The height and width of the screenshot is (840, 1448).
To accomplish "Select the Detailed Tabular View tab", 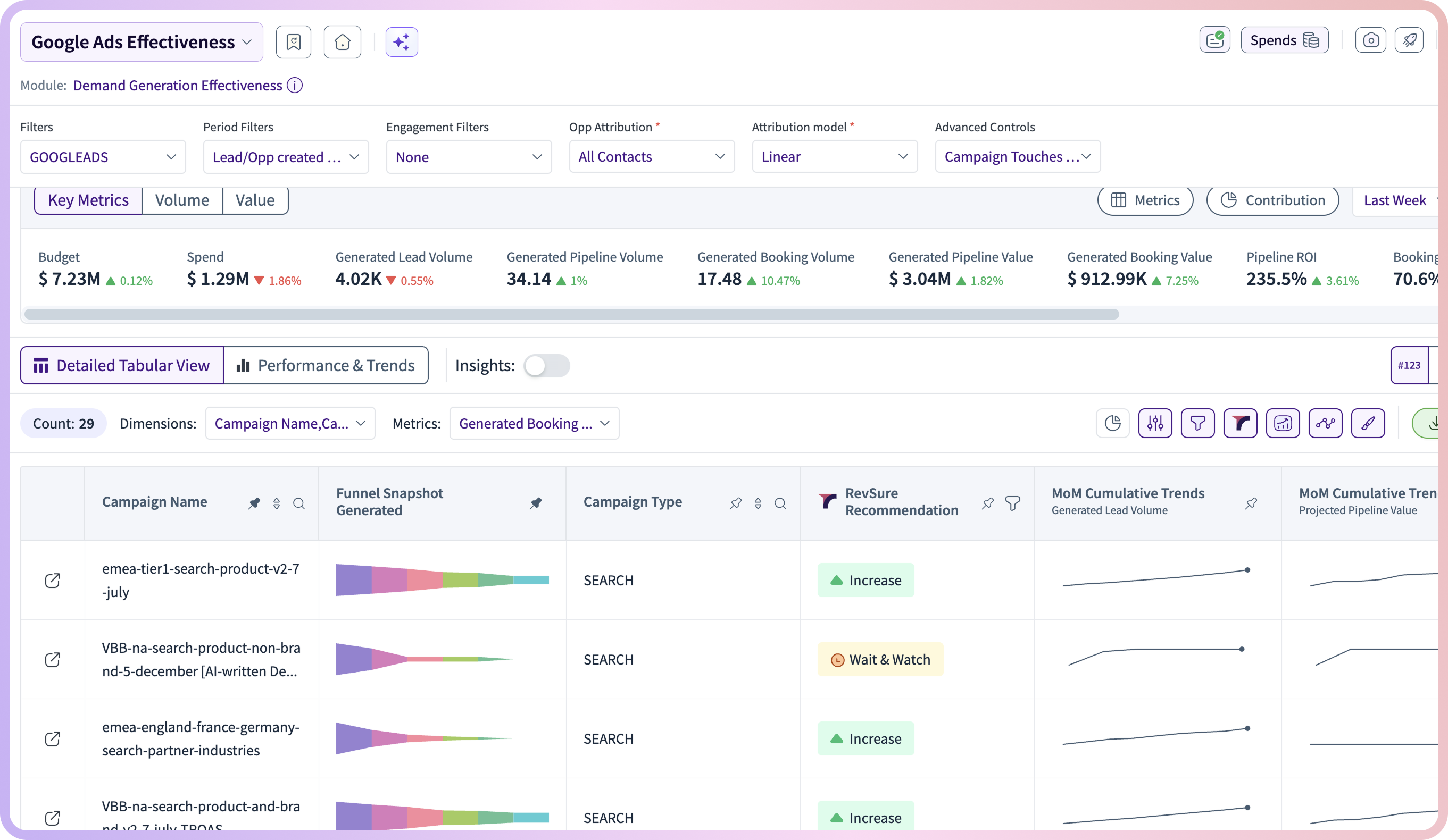I will tap(122, 365).
